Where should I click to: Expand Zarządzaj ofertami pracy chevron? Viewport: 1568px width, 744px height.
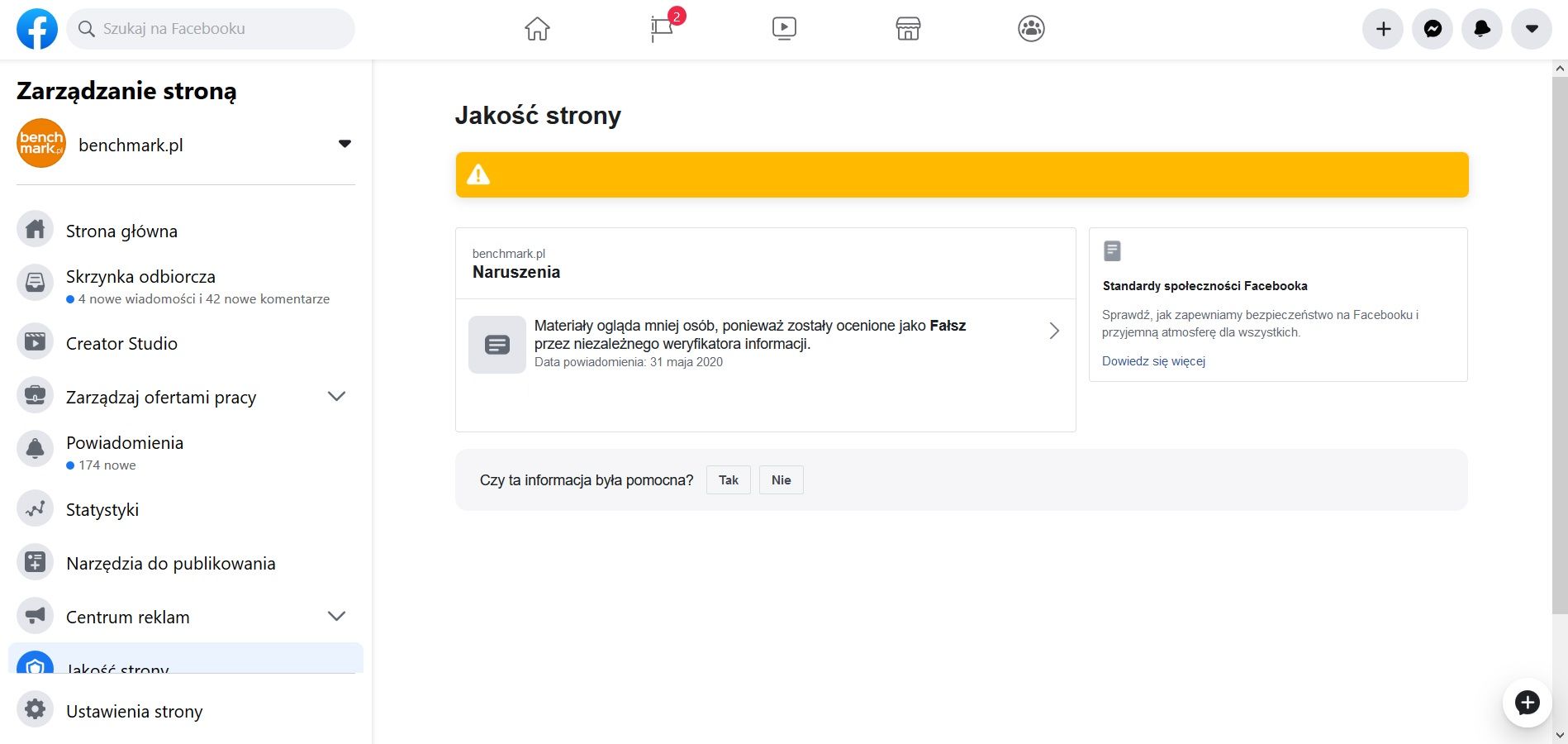(x=336, y=396)
